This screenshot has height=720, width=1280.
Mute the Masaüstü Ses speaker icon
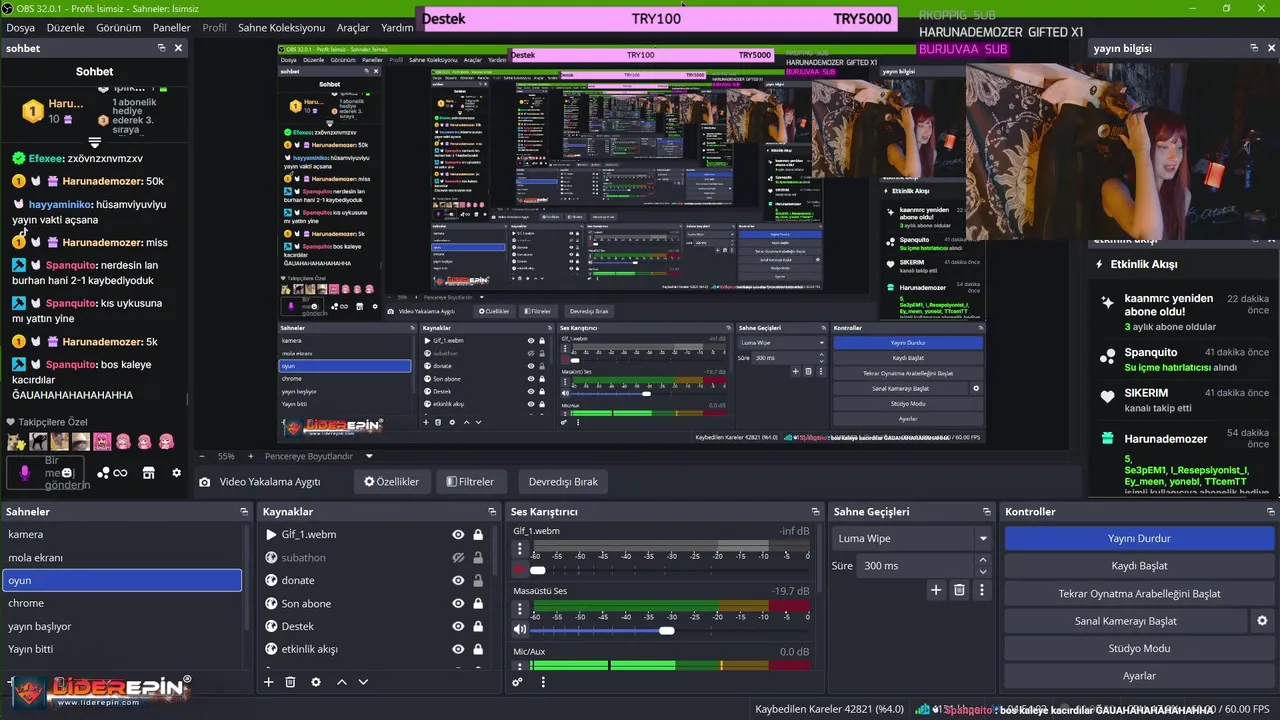[x=519, y=630]
